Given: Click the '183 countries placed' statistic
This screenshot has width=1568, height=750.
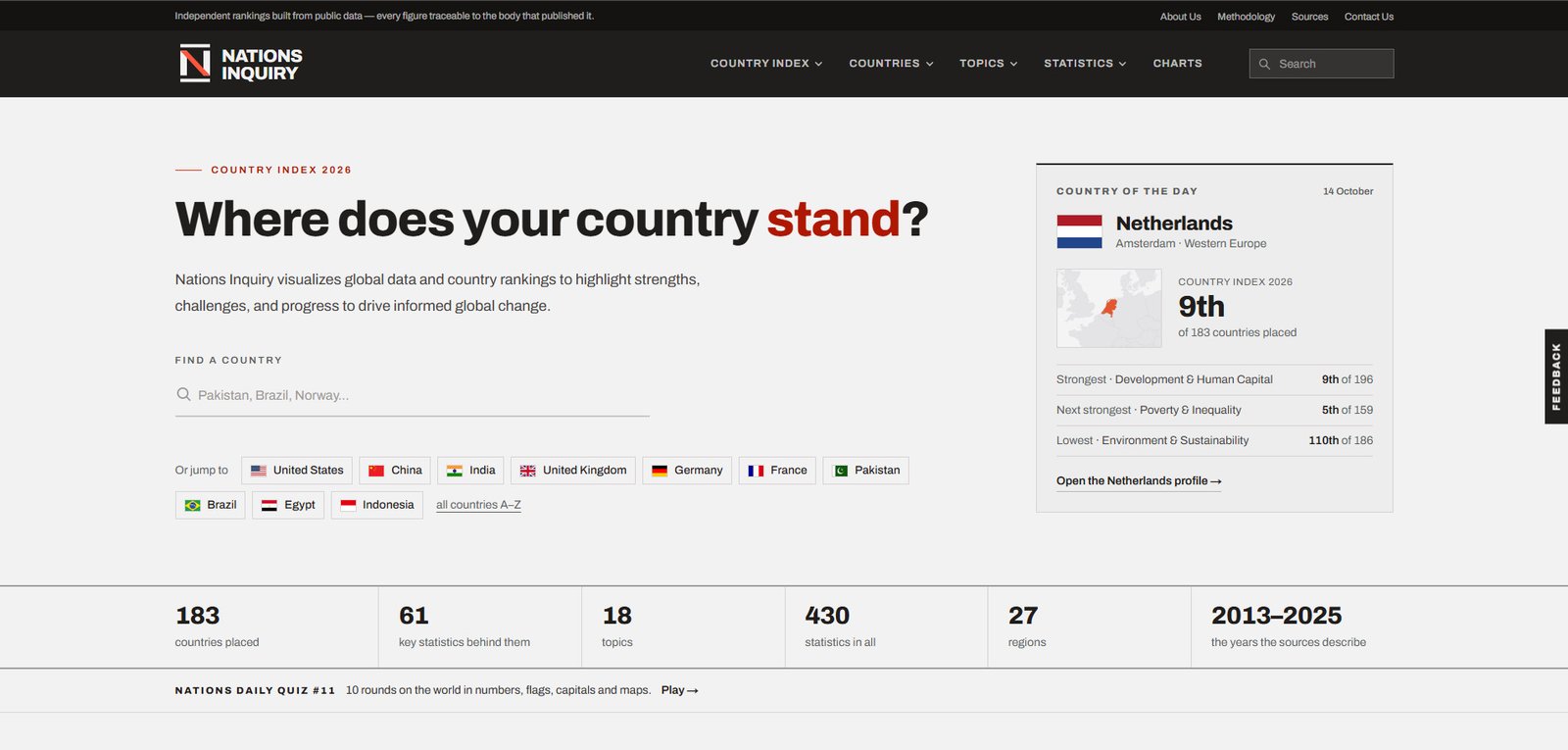Looking at the screenshot, I should tap(217, 626).
